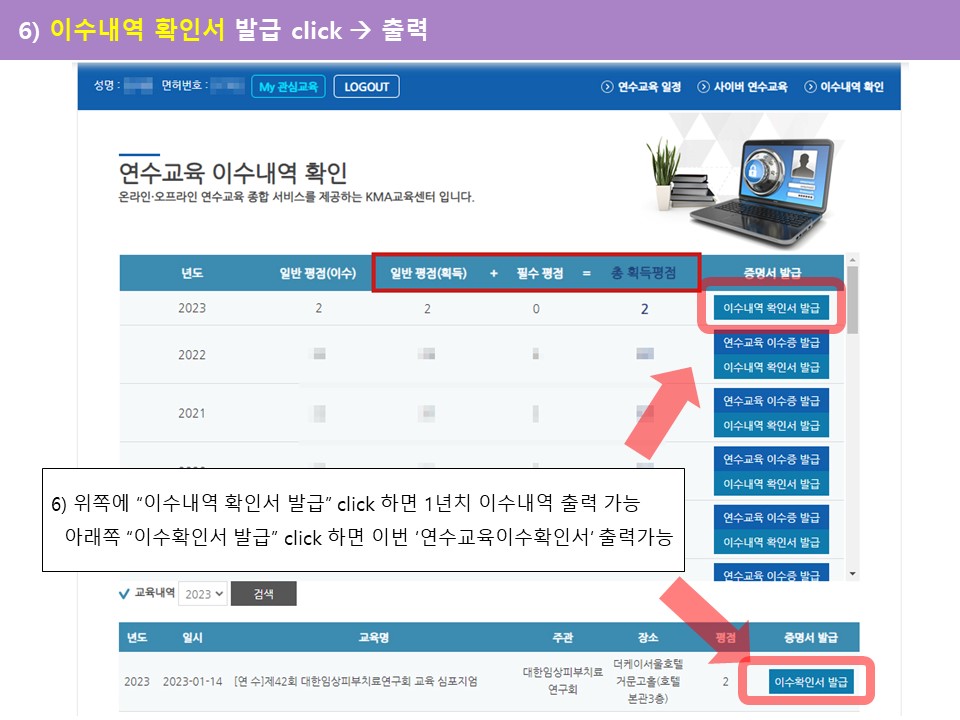Click 이수확인서 발급 for the 2023-01-14 symposium
The height and width of the screenshot is (720, 960).
point(811,682)
